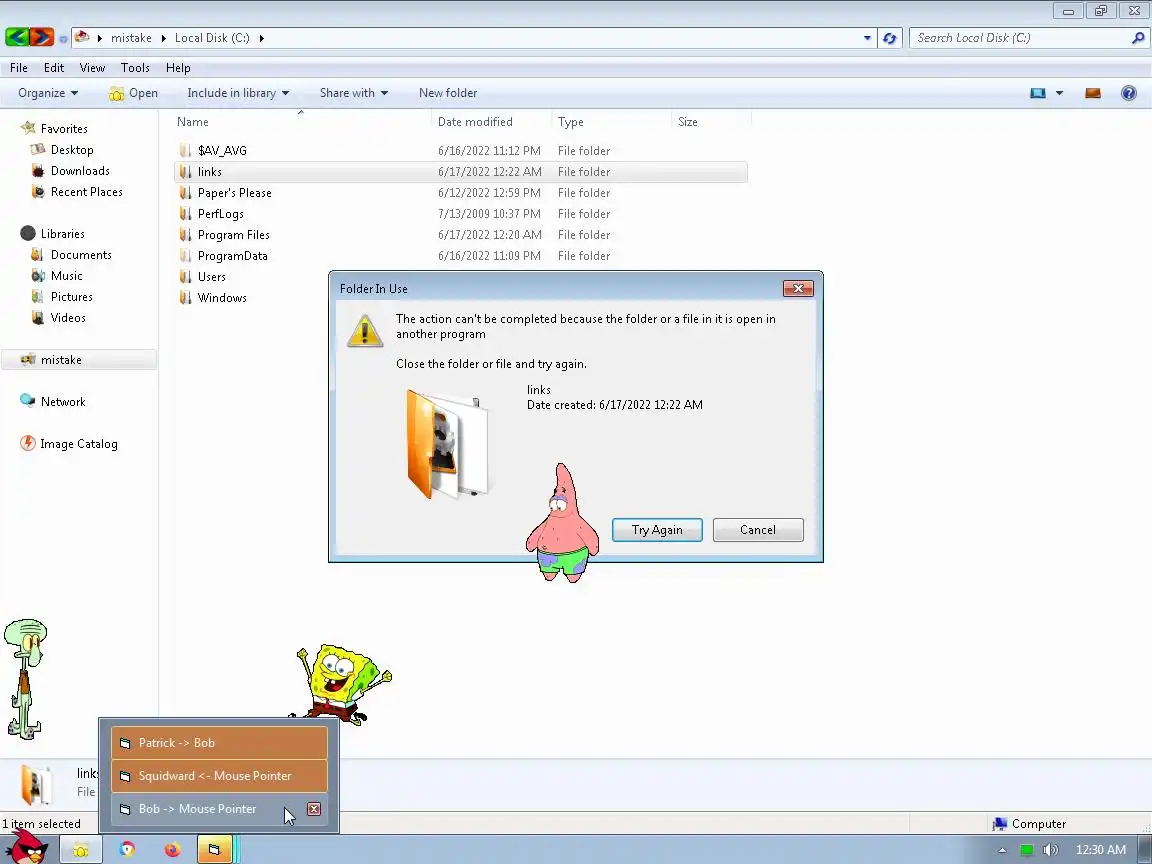
Task: Open Firefox from the taskbar
Action: (172, 849)
